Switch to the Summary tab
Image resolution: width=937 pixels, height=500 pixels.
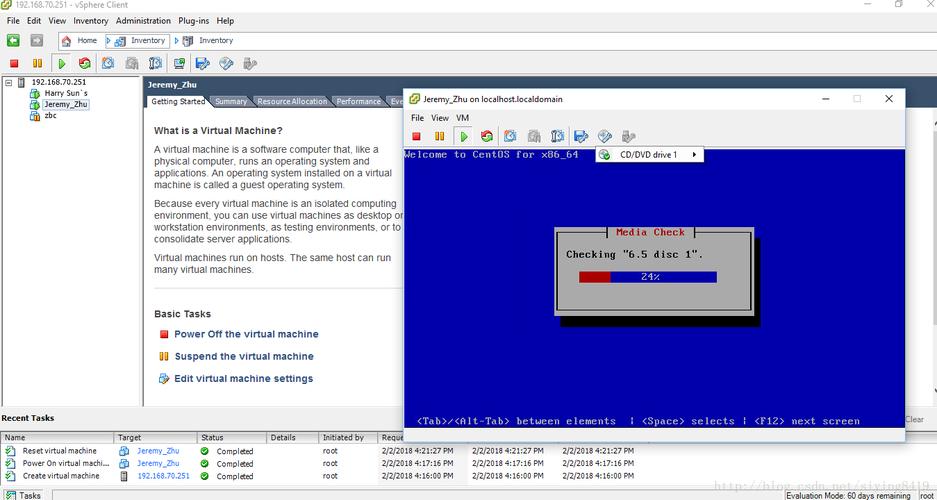coord(231,102)
